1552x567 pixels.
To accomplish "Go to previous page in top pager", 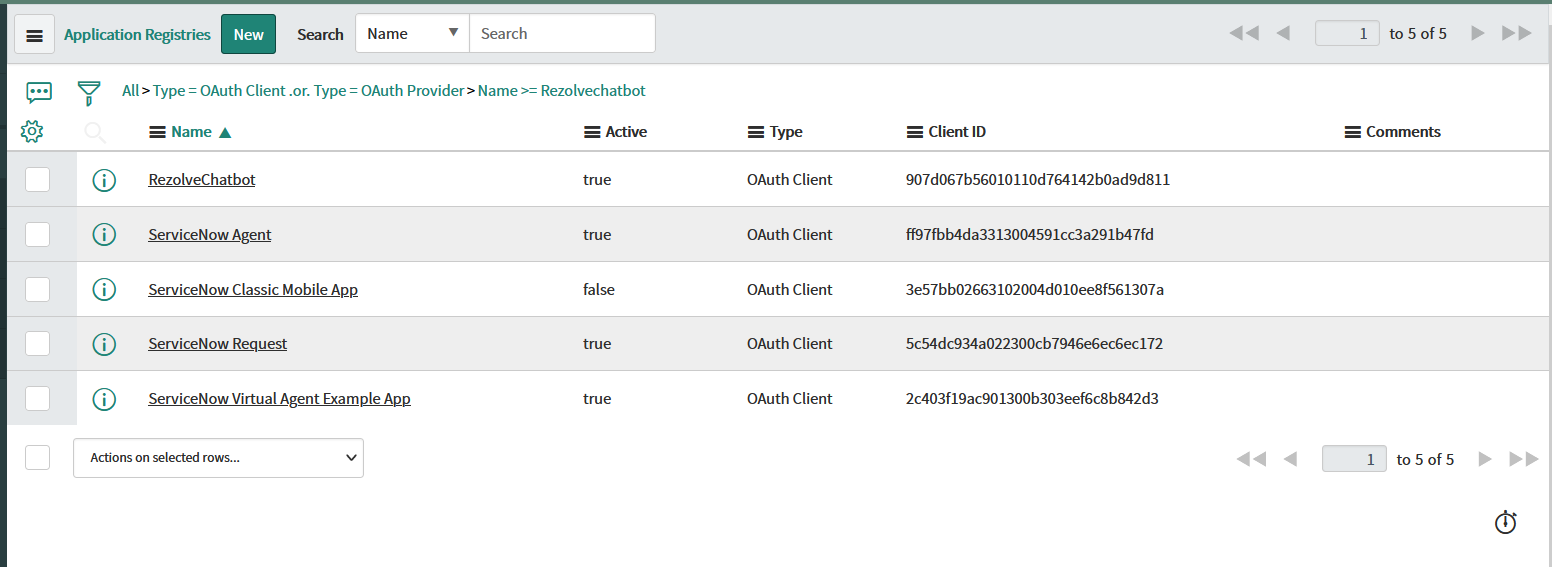I will tap(1283, 33).
